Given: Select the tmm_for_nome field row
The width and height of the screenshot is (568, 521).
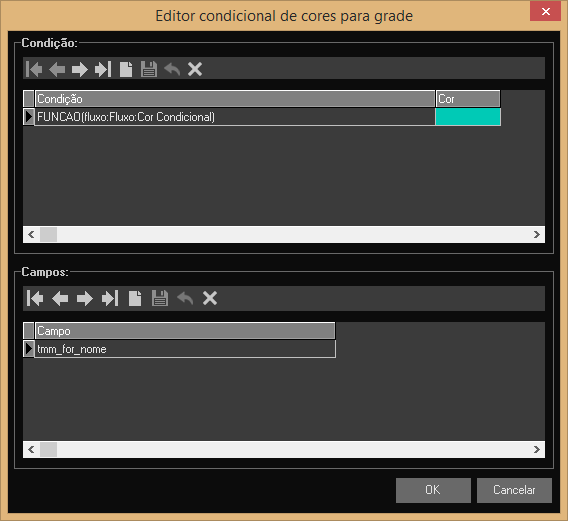Looking at the screenshot, I should pyautogui.click(x=185, y=349).
